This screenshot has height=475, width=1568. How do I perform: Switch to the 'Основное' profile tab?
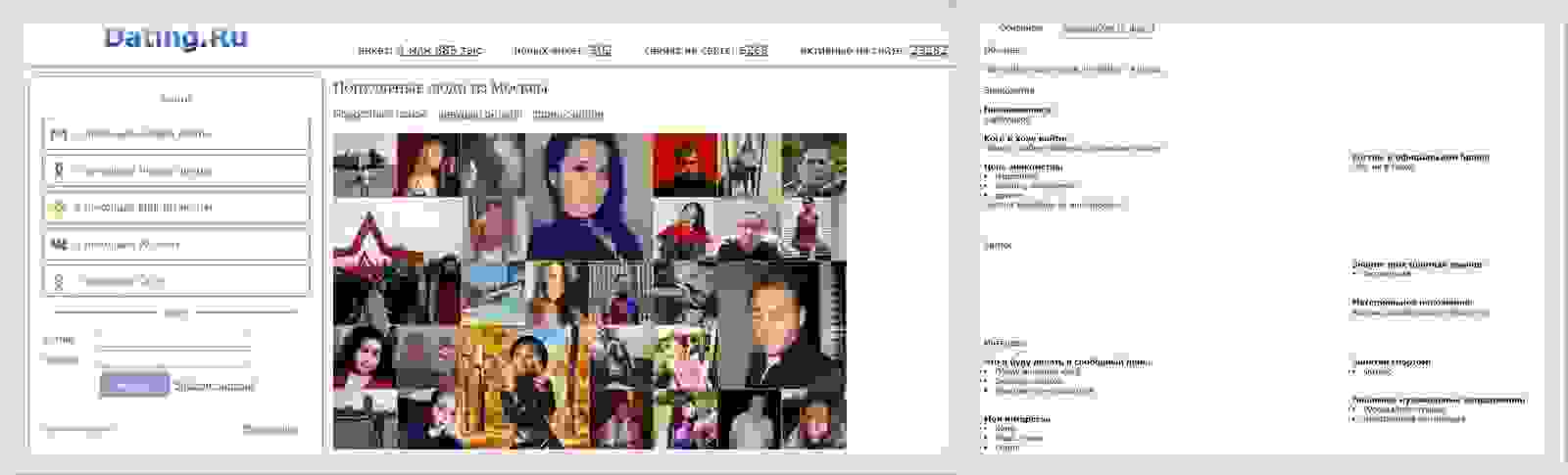coord(1020,28)
